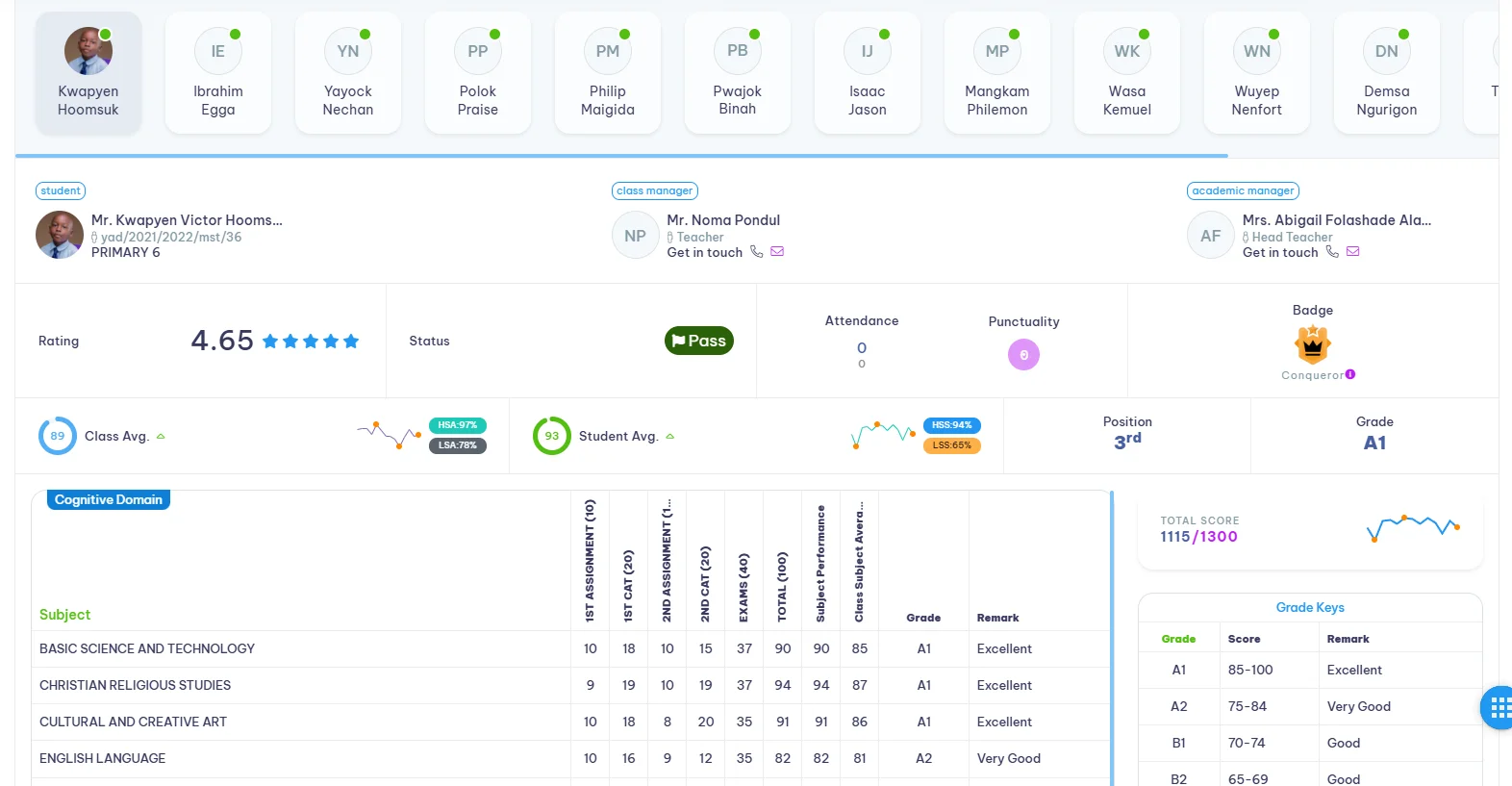Click the blue horizontal student list scrollbar
Image resolution: width=1512 pixels, height=786 pixels.
click(621, 155)
